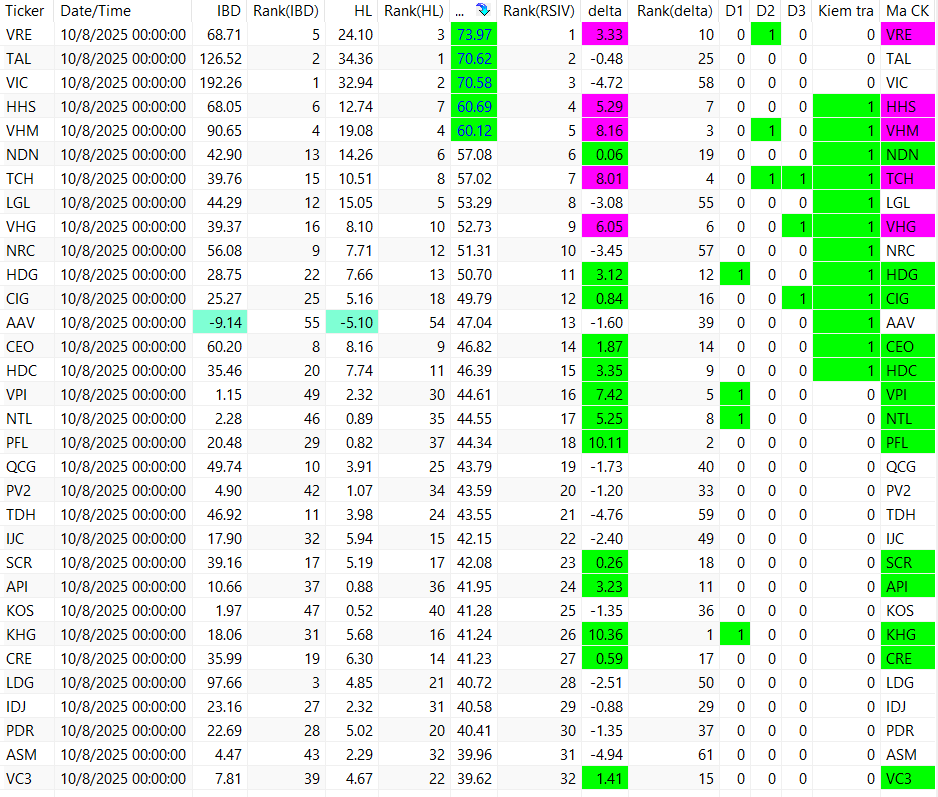The height and width of the screenshot is (797, 938).
Task: Click the Rank(RSIV) column header
Action: pos(539,11)
